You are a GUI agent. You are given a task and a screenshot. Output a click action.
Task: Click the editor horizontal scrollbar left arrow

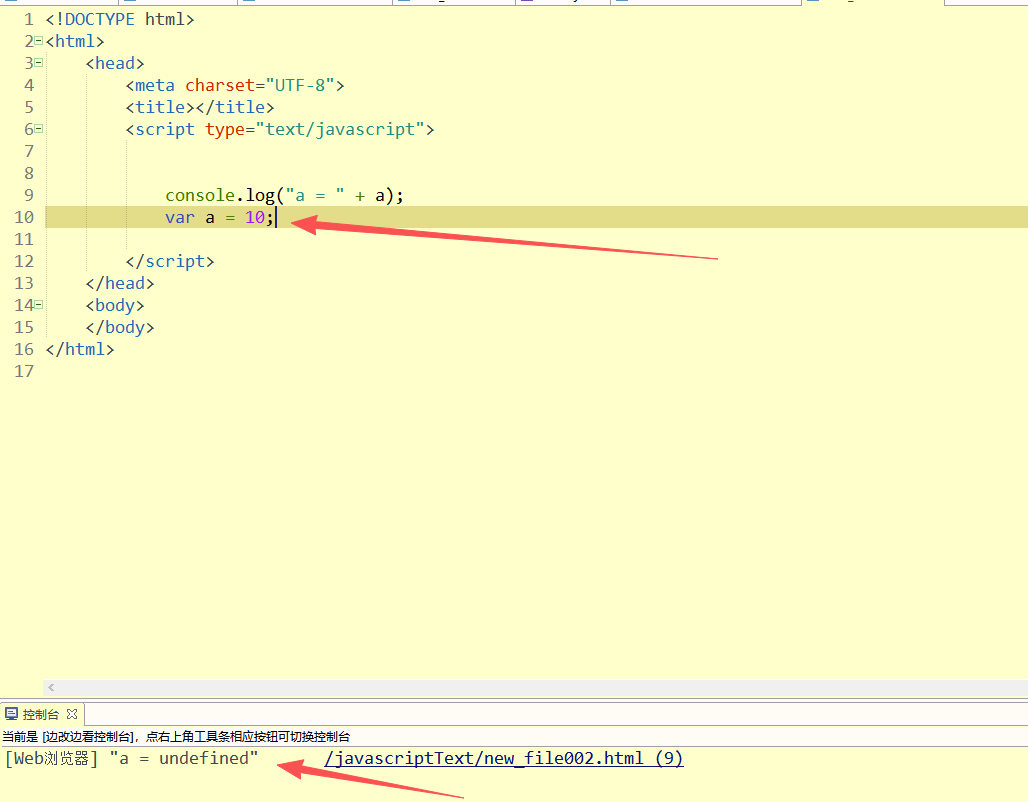[51, 688]
